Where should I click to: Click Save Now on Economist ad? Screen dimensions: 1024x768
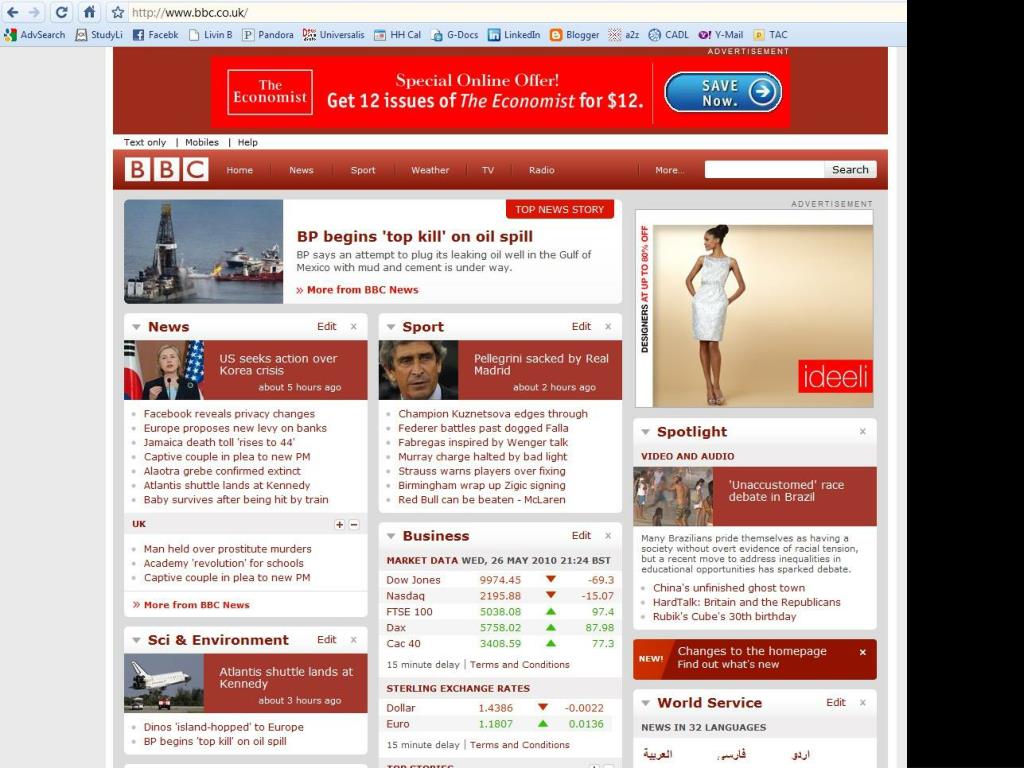[x=724, y=93]
